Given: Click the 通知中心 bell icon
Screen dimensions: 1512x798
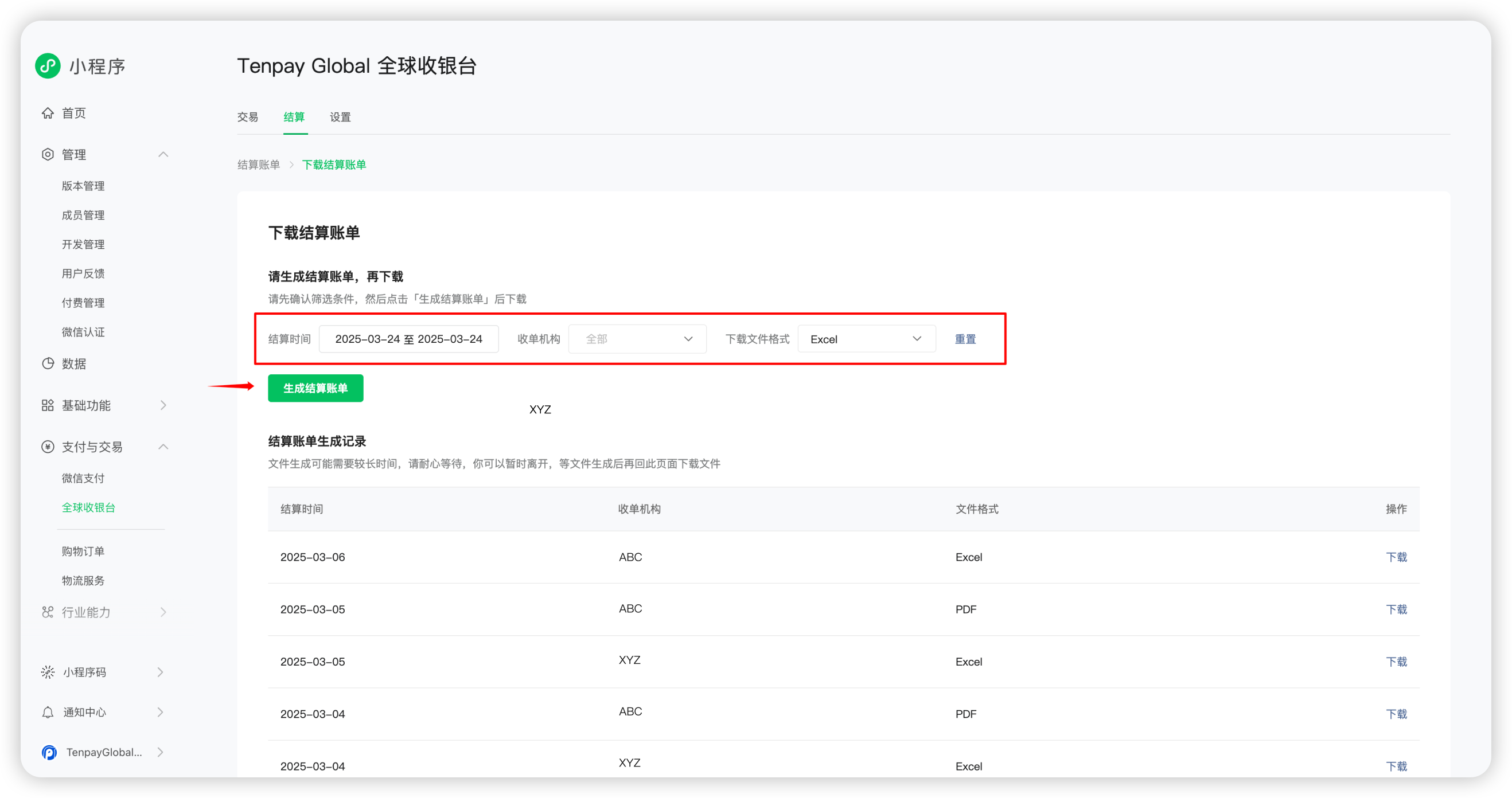Looking at the screenshot, I should pyautogui.click(x=48, y=712).
